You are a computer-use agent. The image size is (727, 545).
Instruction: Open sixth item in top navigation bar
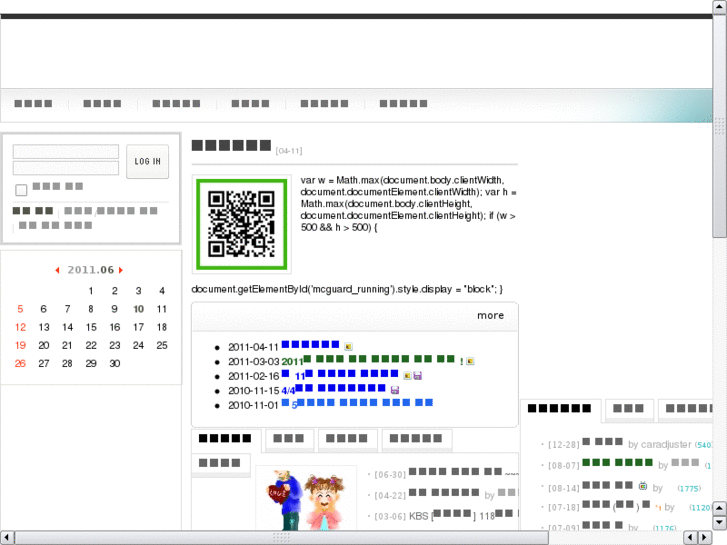coord(403,103)
